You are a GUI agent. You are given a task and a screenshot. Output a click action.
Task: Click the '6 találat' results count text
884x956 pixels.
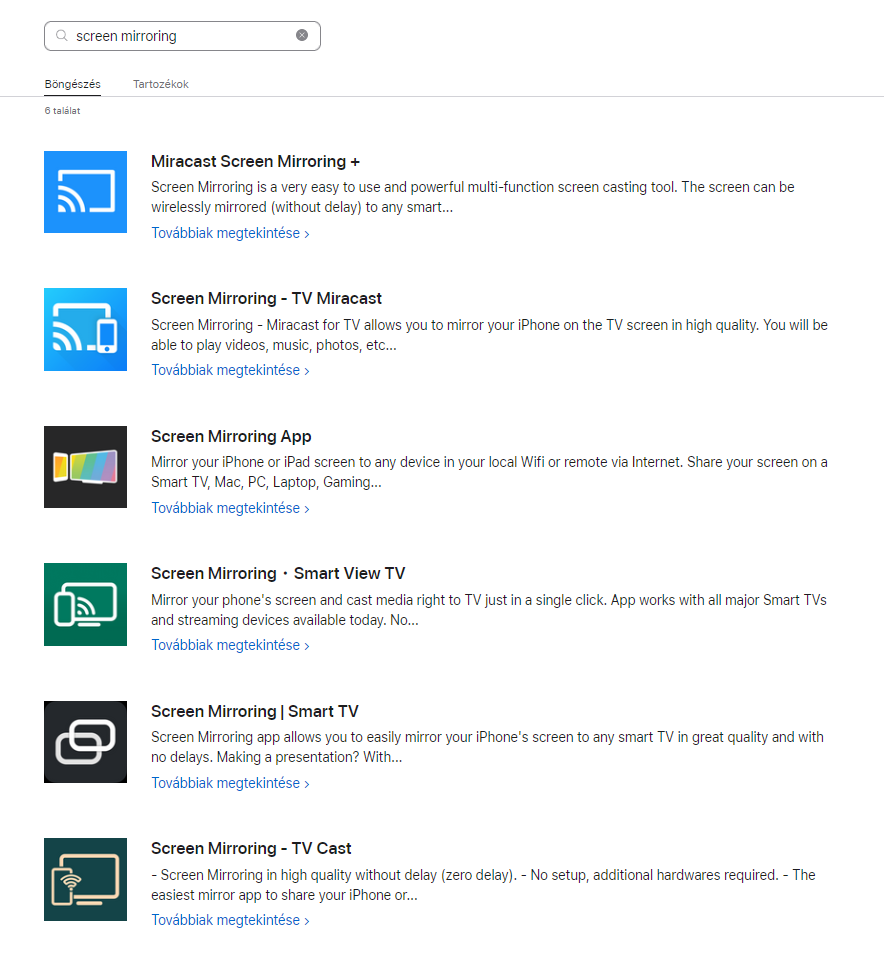click(x=62, y=111)
